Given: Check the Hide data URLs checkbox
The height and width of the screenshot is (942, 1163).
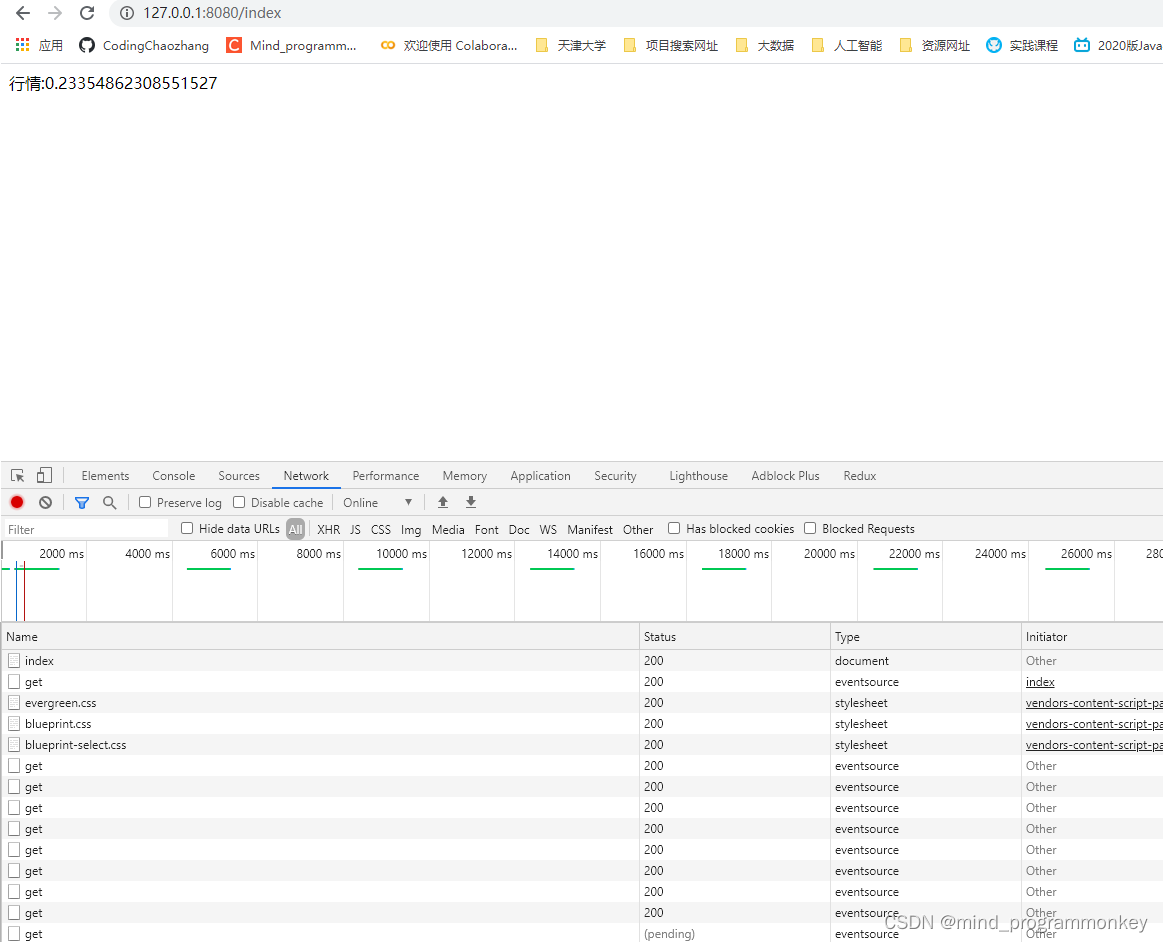Looking at the screenshot, I should (x=187, y=528).
